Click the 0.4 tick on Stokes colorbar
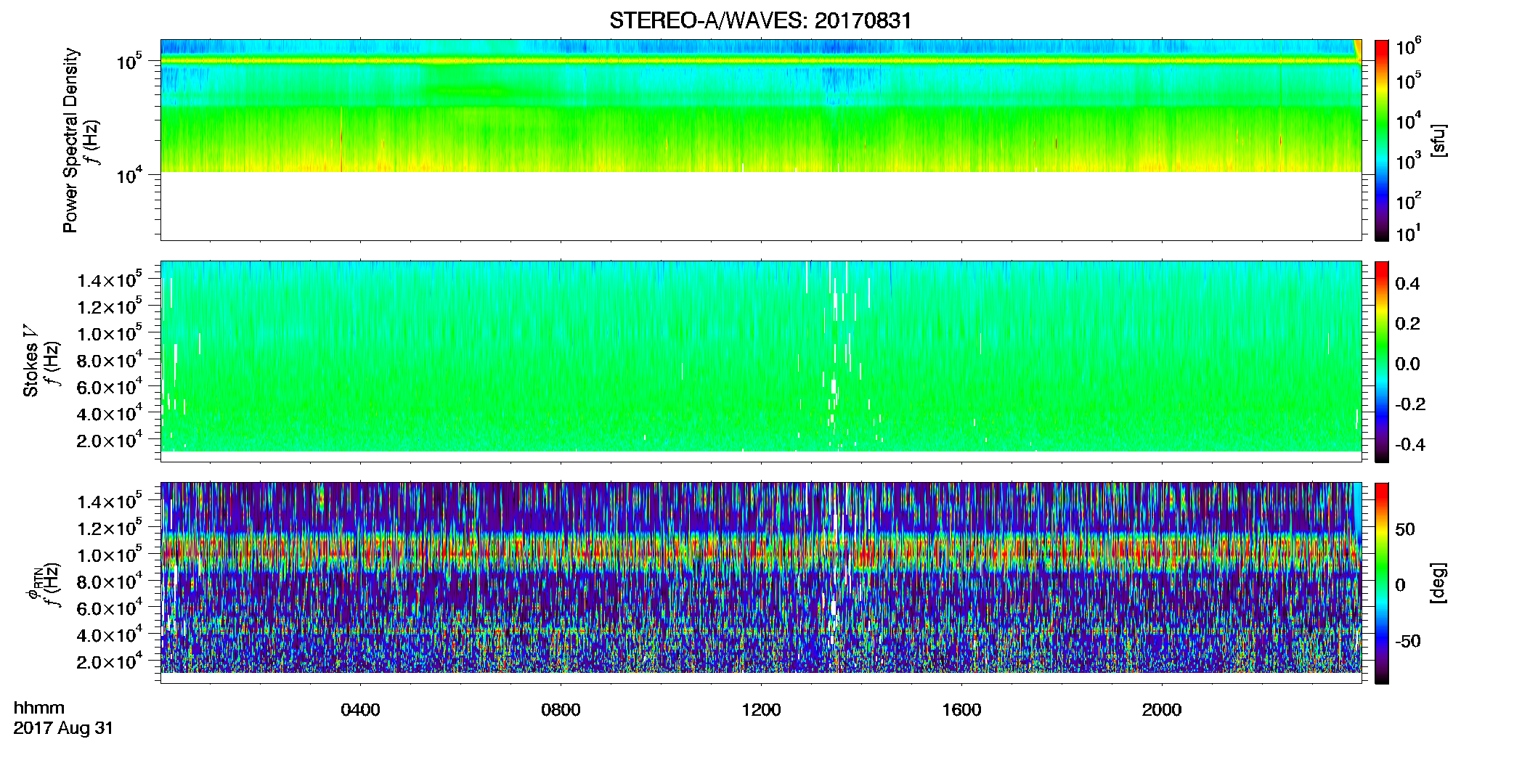The height and width of the screenshot is (784, 1522). click(x=1407, y=284)
